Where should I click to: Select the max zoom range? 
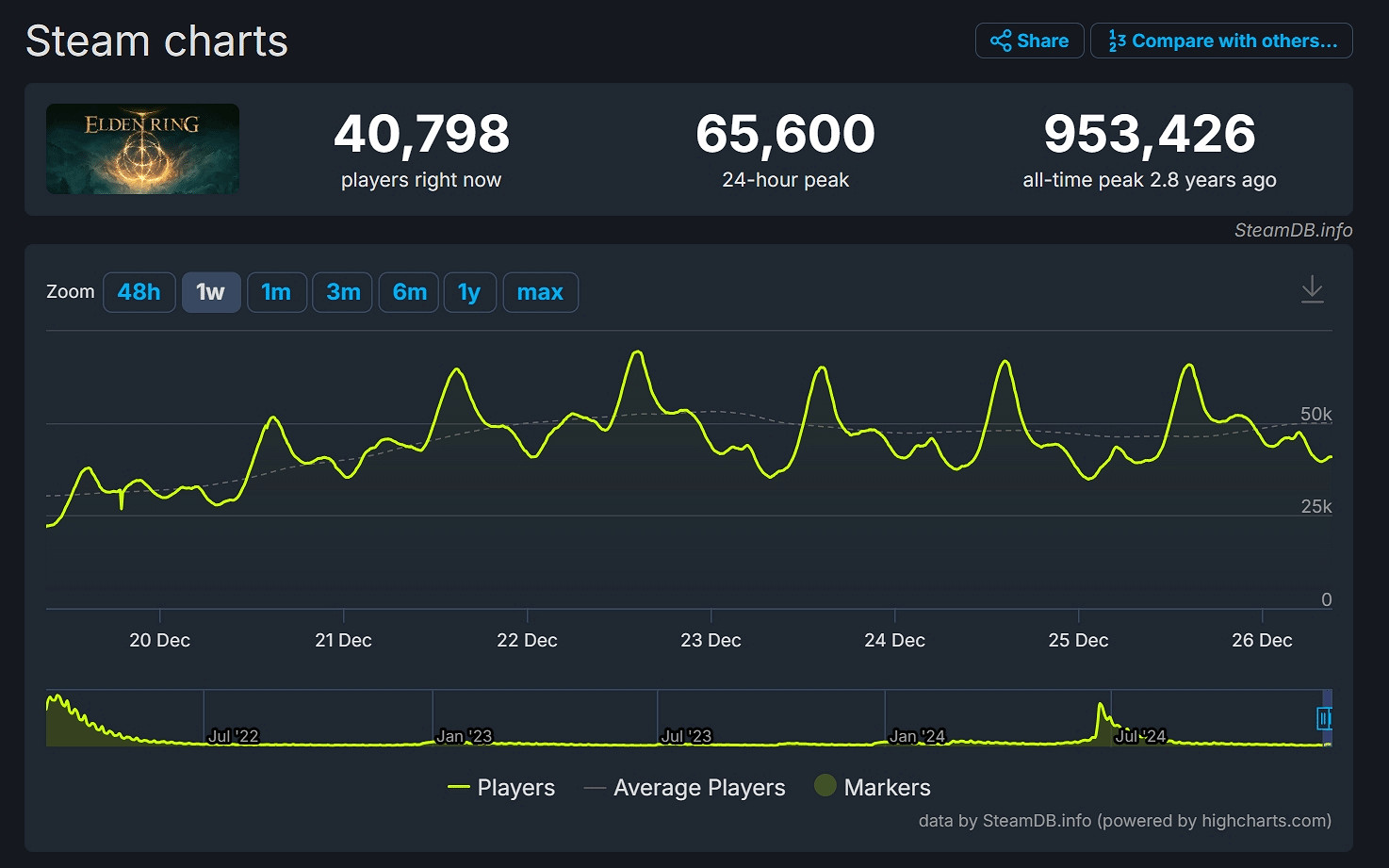(x=540, y=292)
